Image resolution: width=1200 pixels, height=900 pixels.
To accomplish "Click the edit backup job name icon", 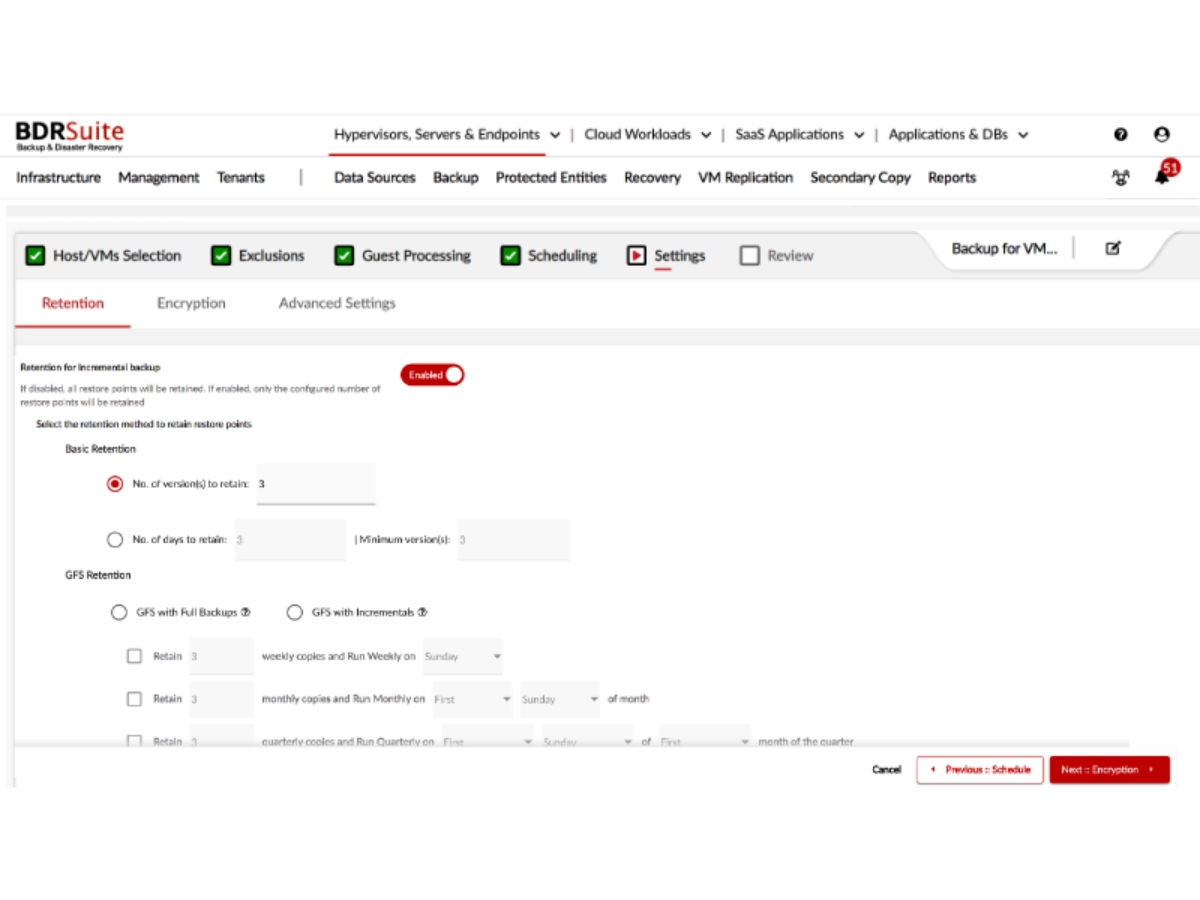I will tap(1113, 249).
